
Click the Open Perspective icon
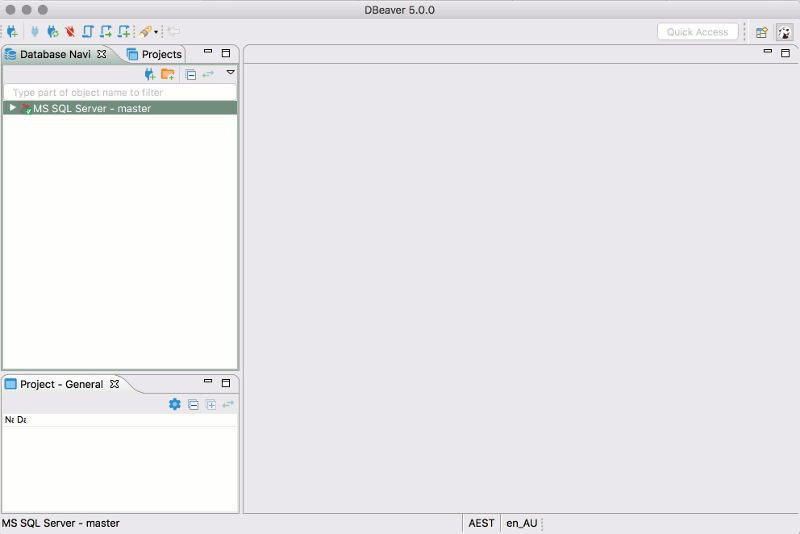tap(762, 32)
